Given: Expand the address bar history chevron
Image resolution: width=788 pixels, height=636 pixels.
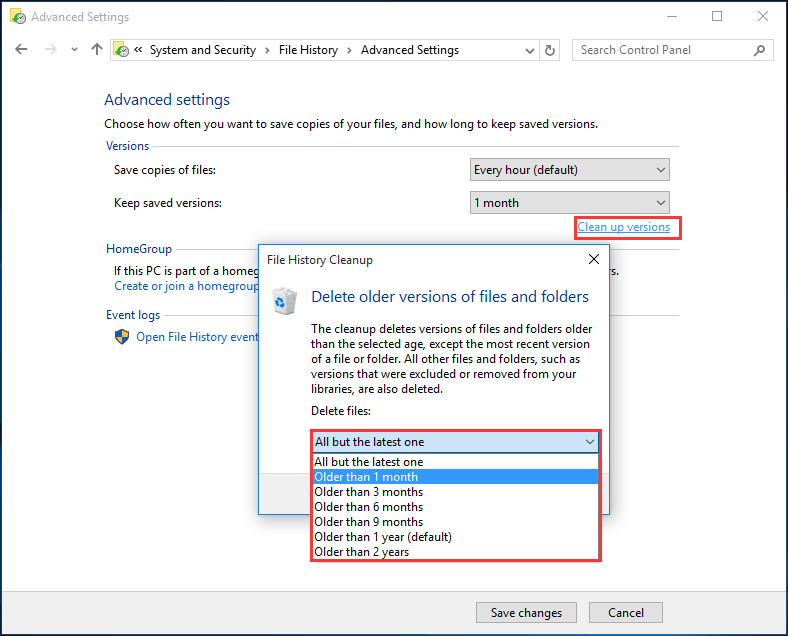Looking at the screenshot, I should (x=529, y=50).
